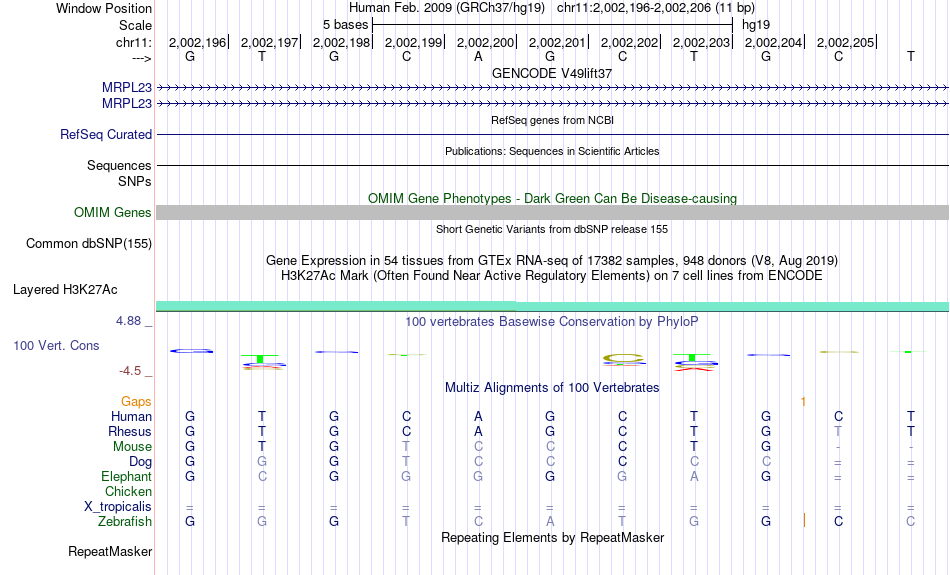Image resolution: width=950 pixels, height=575 pixels.
Task: Click the first MRPL23 gene track label
Action: tap(127, 88)
